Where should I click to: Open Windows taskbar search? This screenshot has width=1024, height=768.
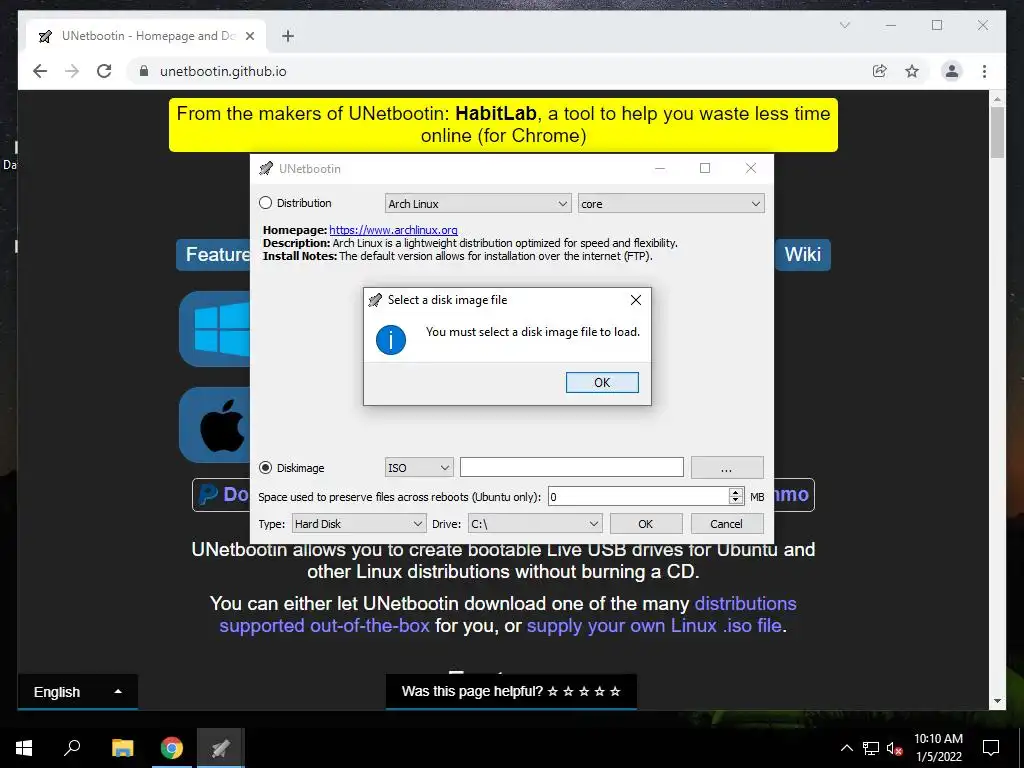tap(72, 748)
